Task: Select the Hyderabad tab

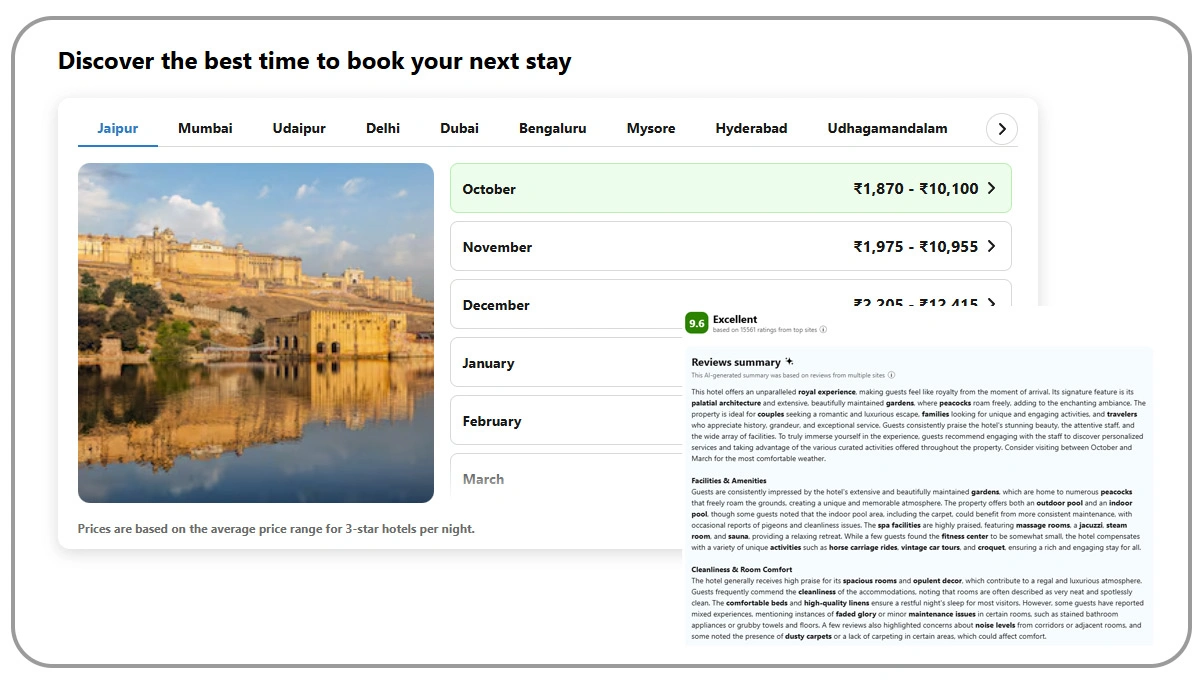Action: point(751,128)
